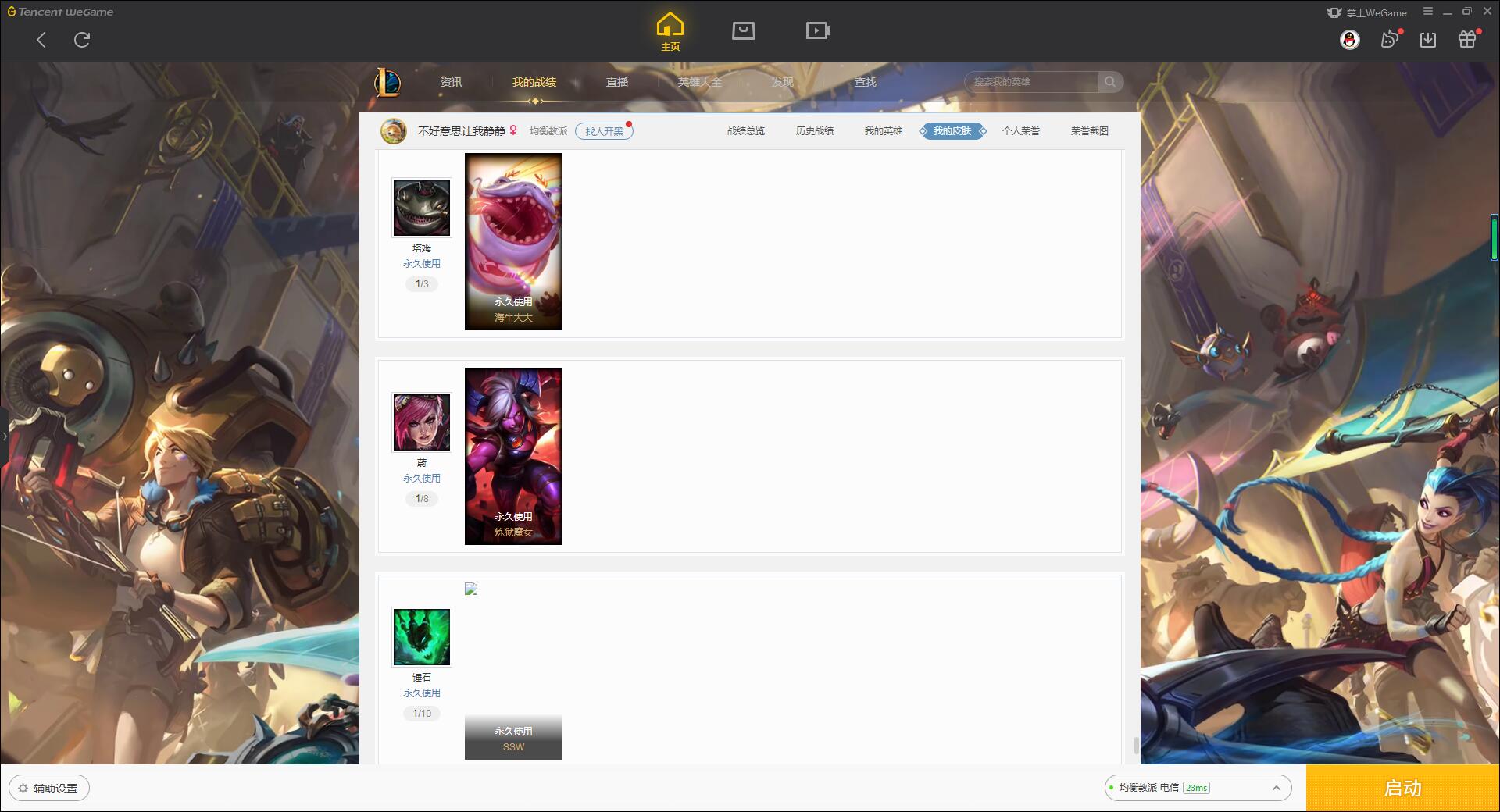Click the refresh page icon

pyautogui.click(x=82, y=40)
